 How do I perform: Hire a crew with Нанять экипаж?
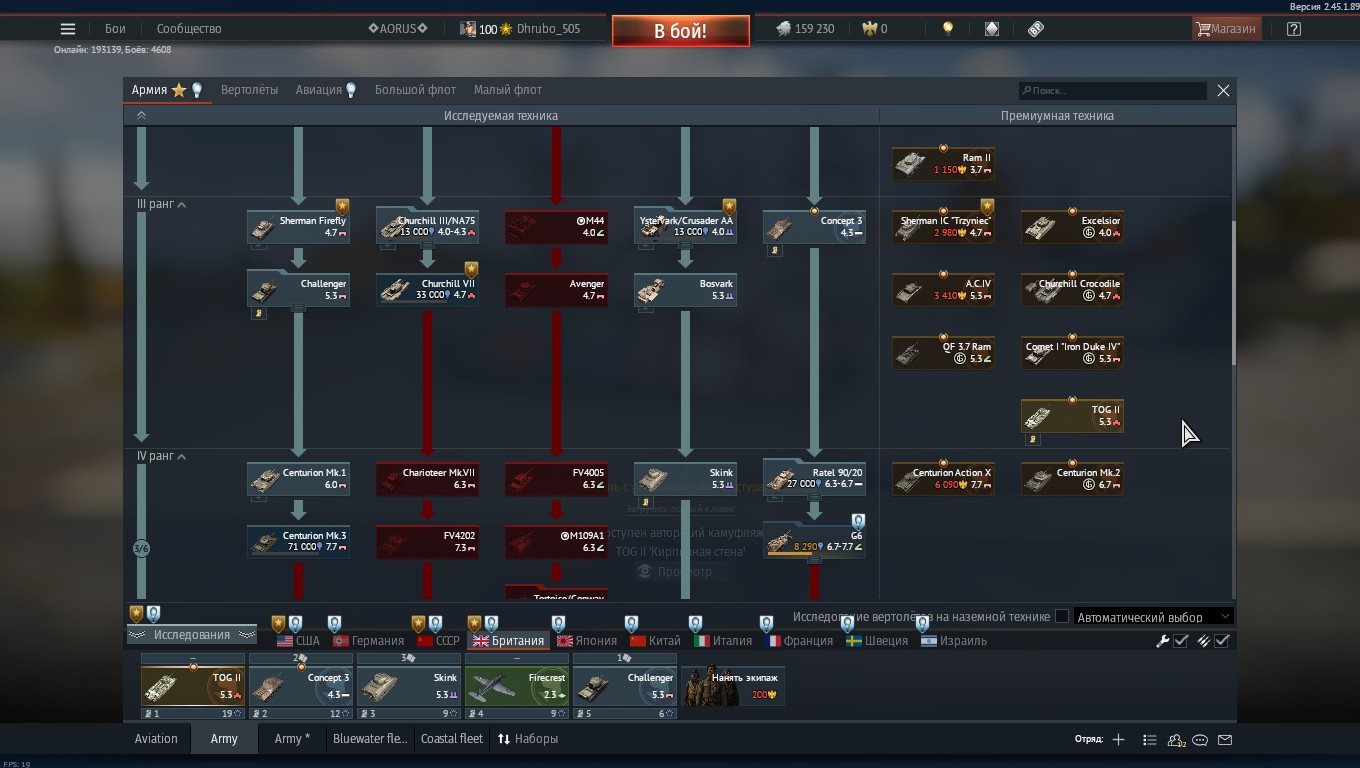pos(733,686)
